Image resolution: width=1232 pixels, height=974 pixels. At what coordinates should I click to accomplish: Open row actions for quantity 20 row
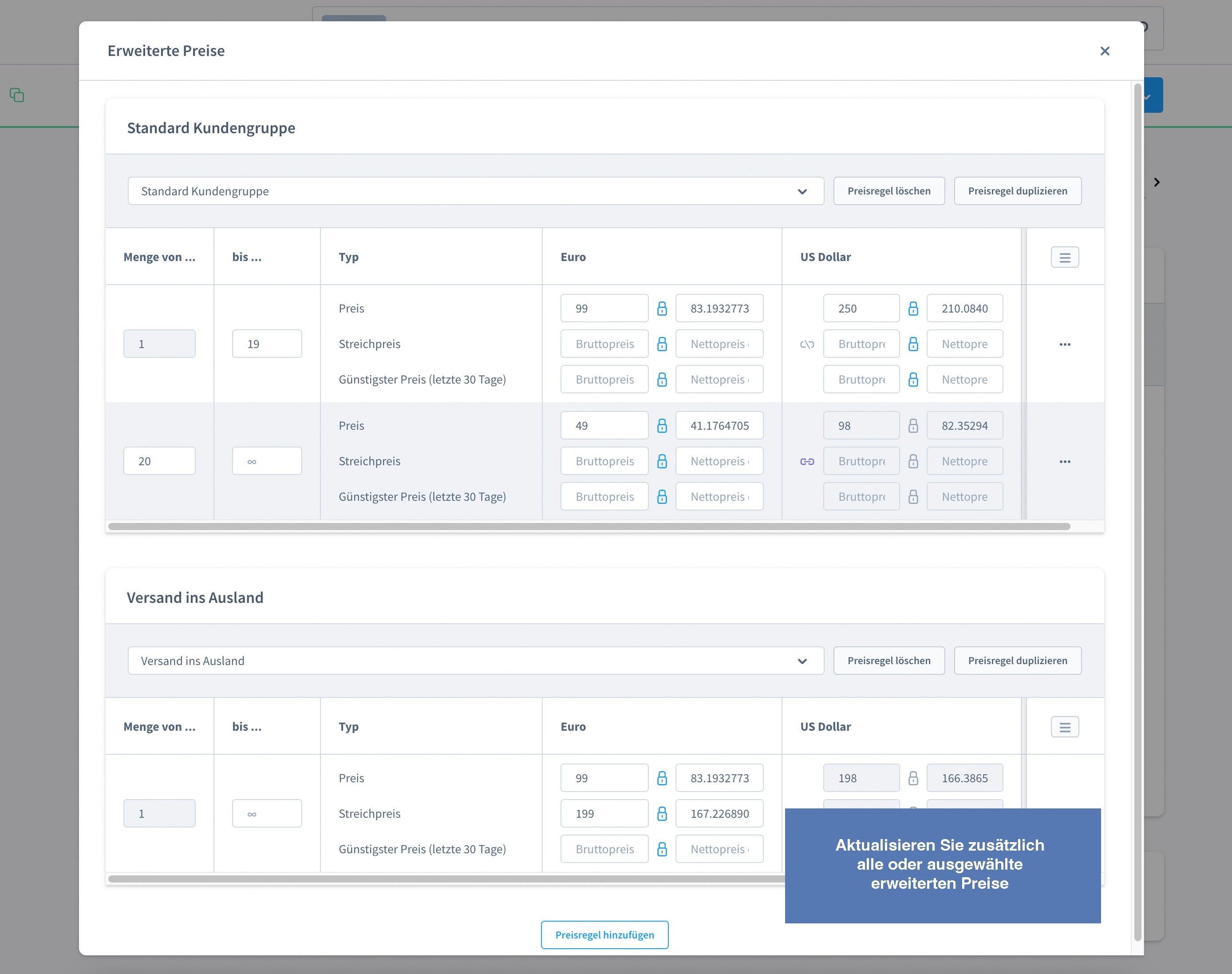(x=1065, y=461)
